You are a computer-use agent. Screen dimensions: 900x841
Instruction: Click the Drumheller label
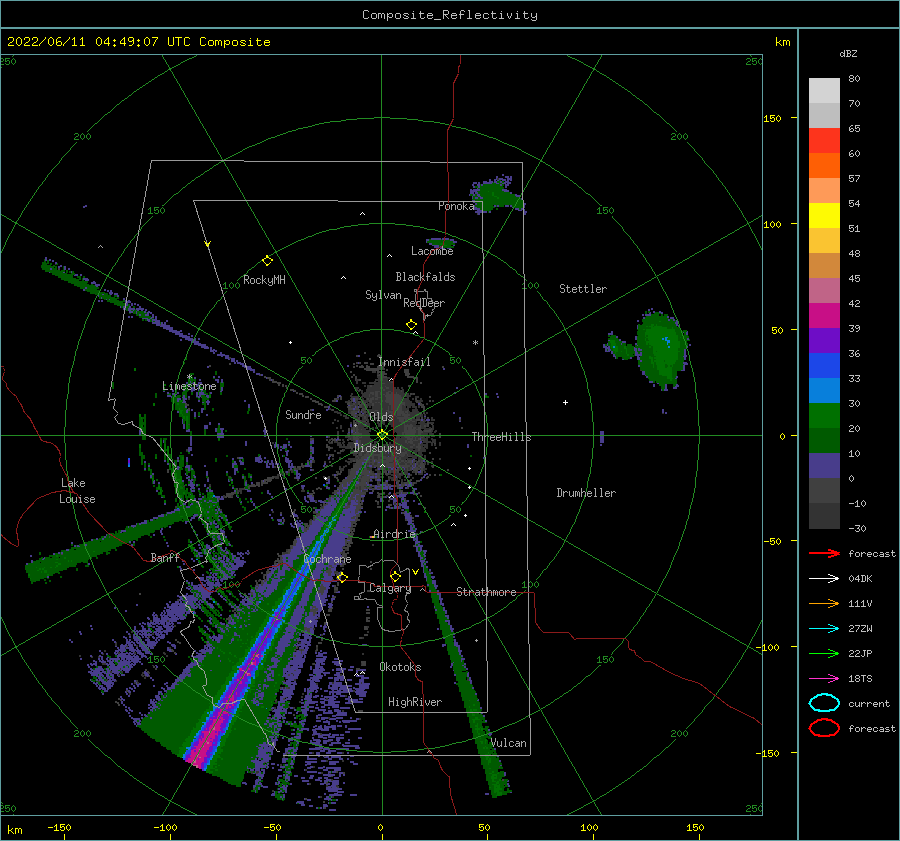pyautogui.click(x=586, y=493)
